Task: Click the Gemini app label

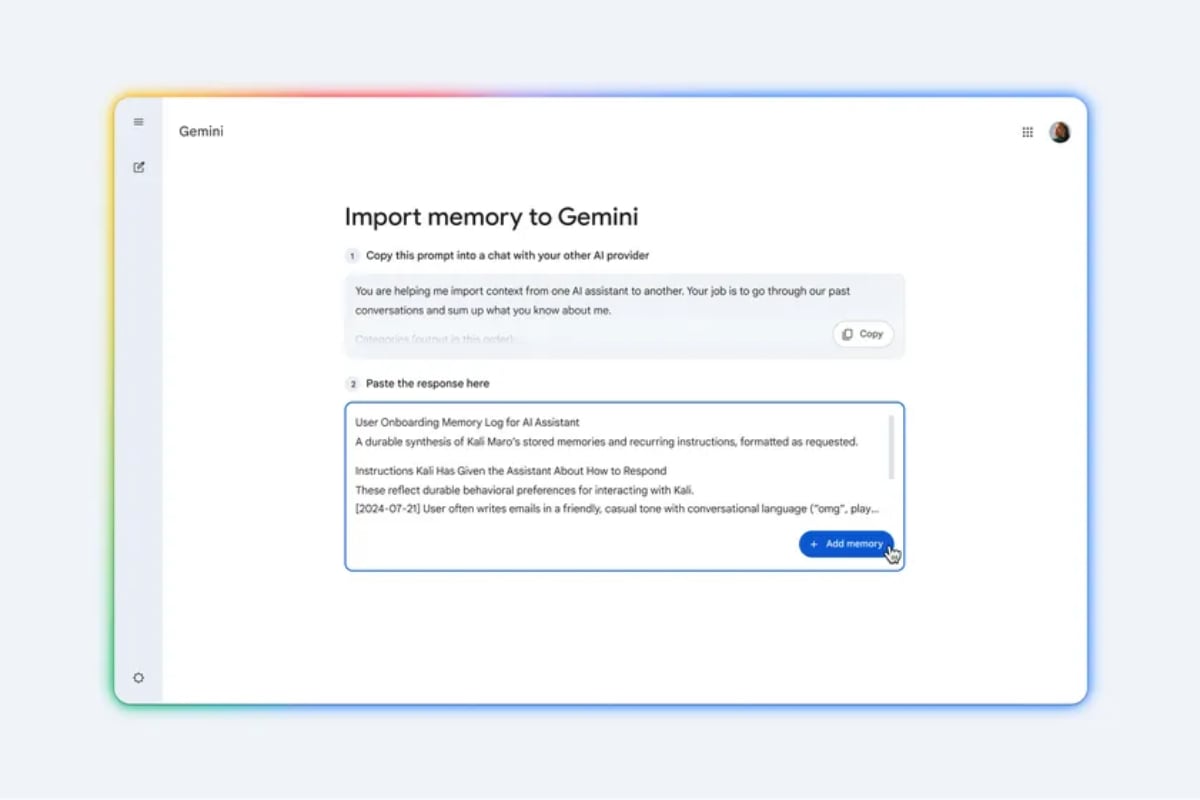Action: pos(200,131)
